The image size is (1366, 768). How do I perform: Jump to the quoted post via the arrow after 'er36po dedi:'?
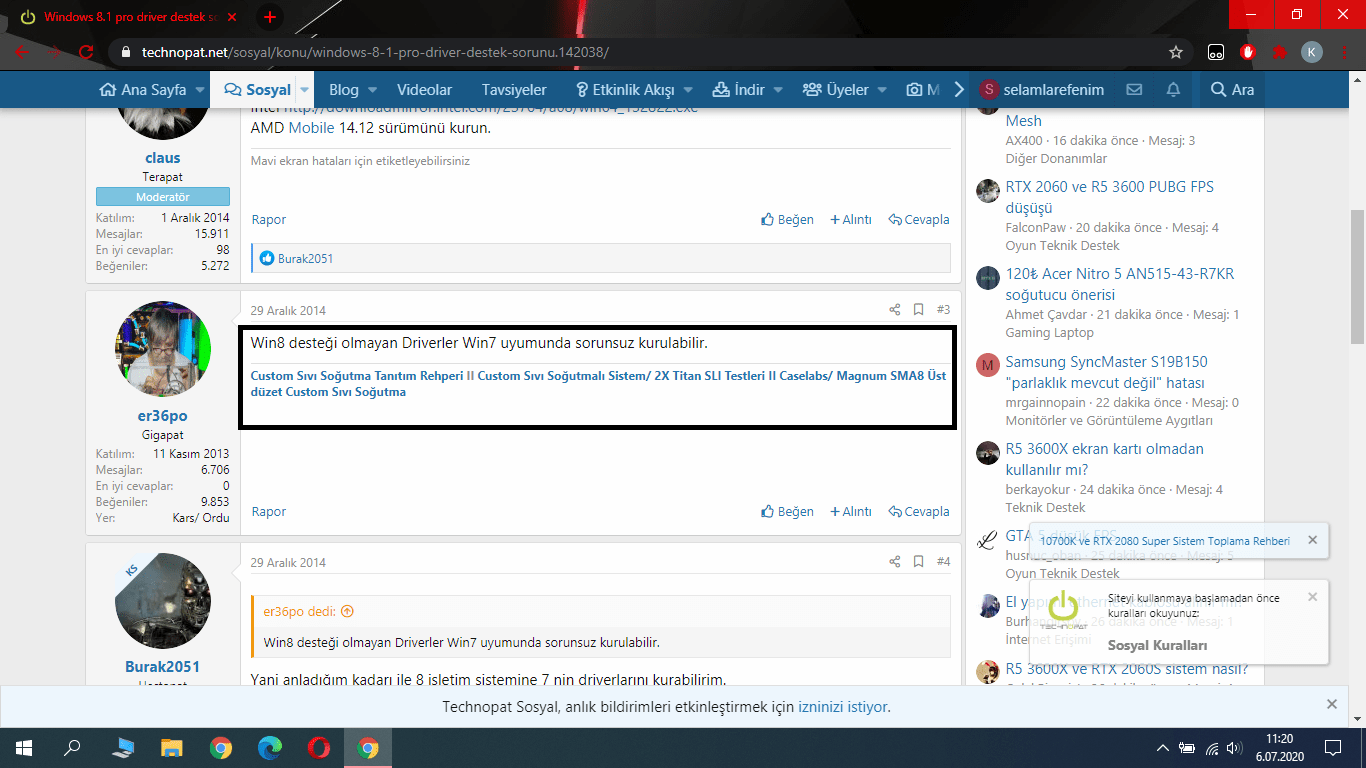click(347, 611)
